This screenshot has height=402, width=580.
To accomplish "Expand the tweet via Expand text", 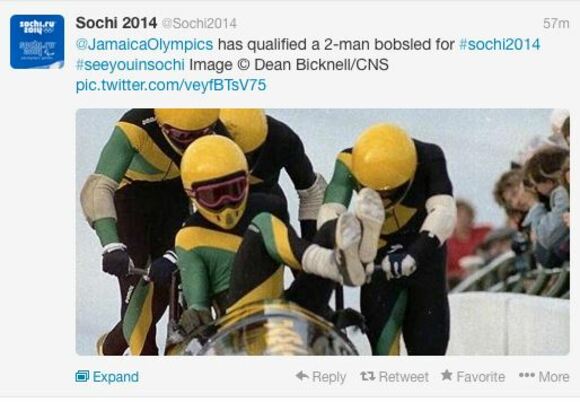I will [116, 377].
